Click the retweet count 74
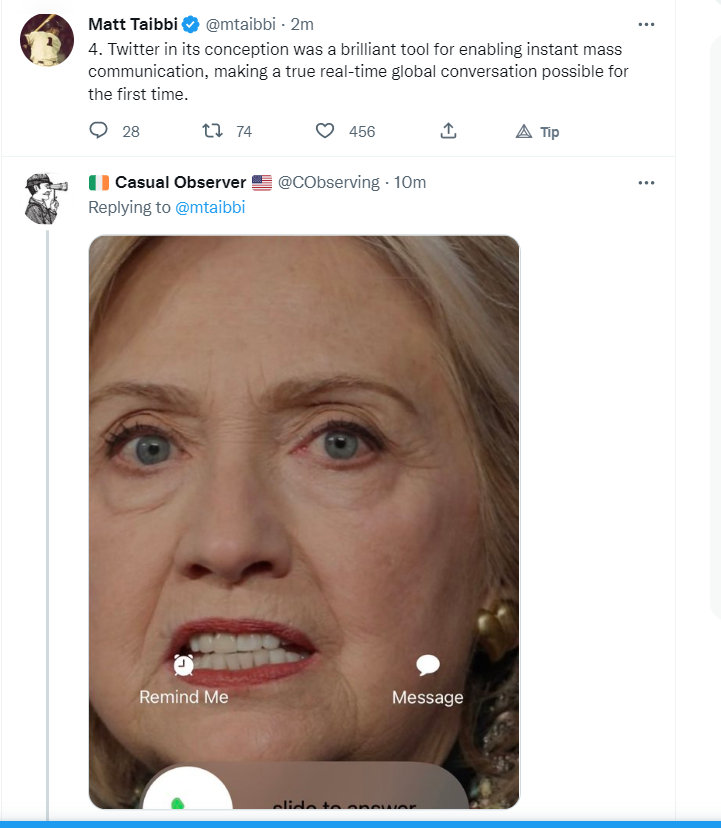Image resolution: width=721 pixels, height=828 pixels. tap(243, 132)
